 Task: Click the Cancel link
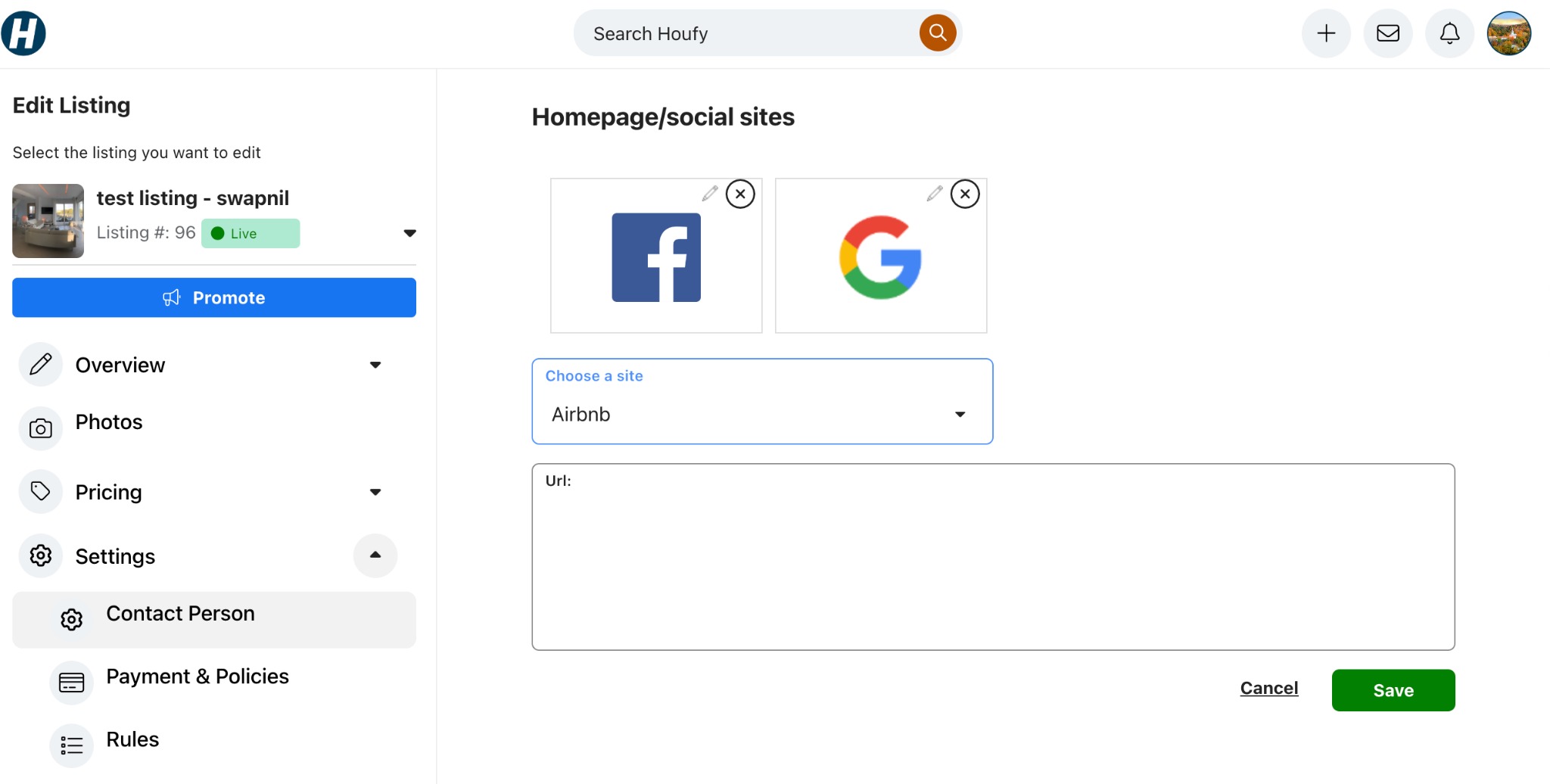tap(1269, 688)
